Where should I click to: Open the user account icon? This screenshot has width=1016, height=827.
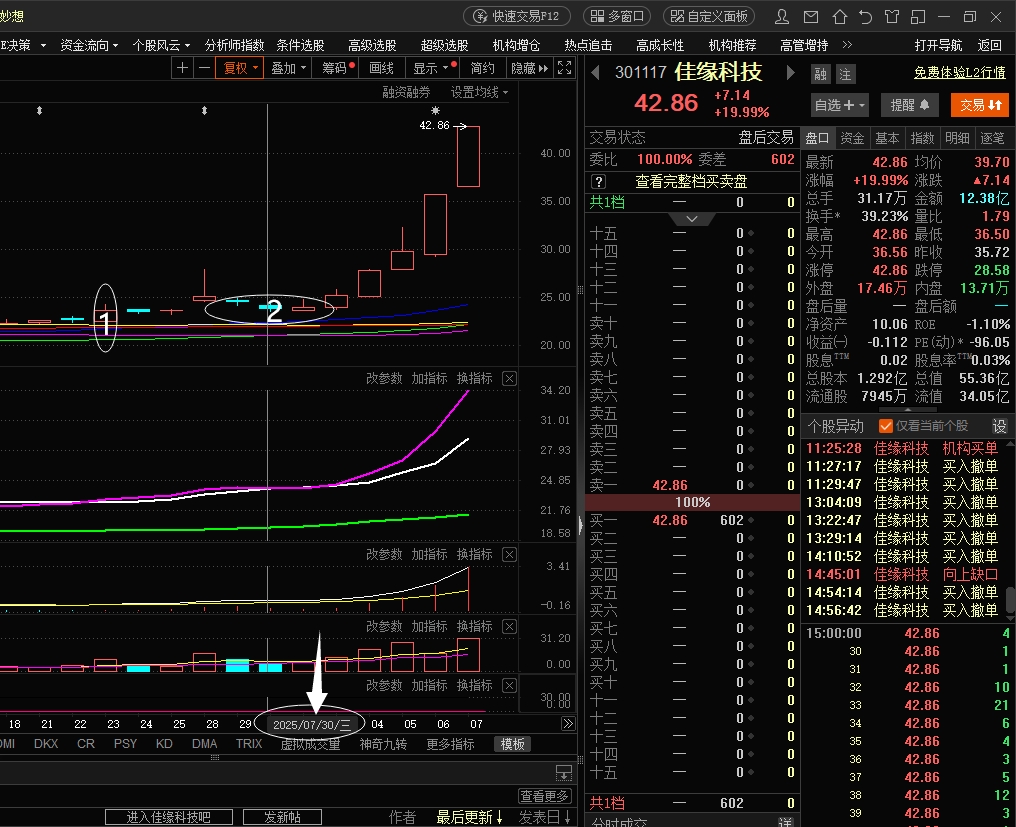[782, 17]
